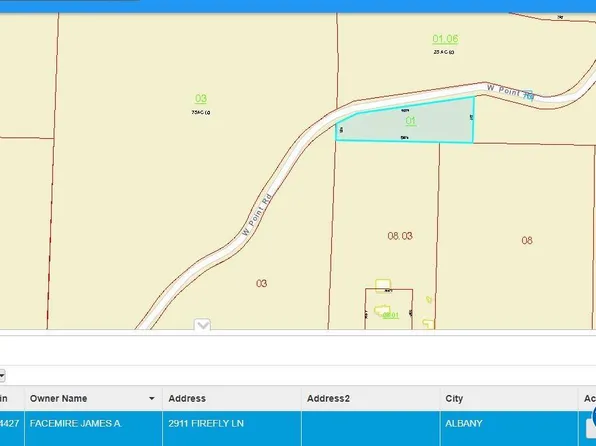
Task: Select the 2911 FIREFLY LN cell
Action: click(232, 428)
